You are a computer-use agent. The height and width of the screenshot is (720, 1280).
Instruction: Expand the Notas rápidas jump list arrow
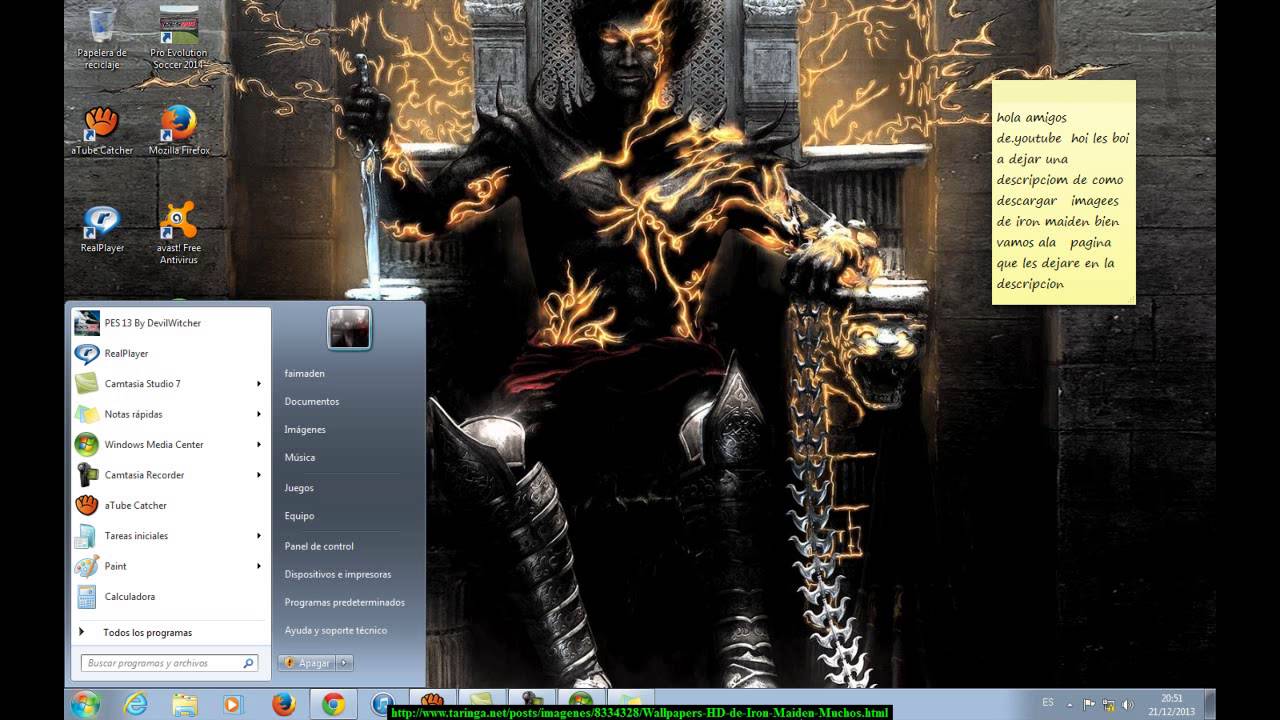coord(259,414)
